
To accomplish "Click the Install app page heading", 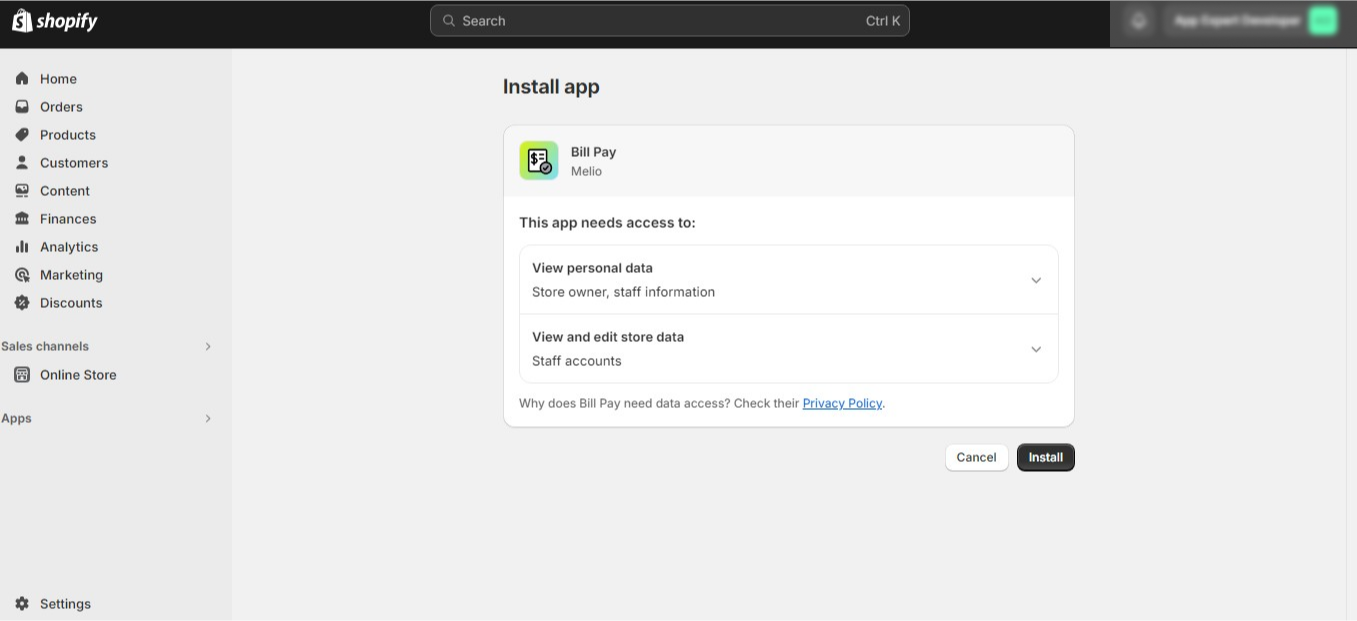I will (x=551, y=87).
